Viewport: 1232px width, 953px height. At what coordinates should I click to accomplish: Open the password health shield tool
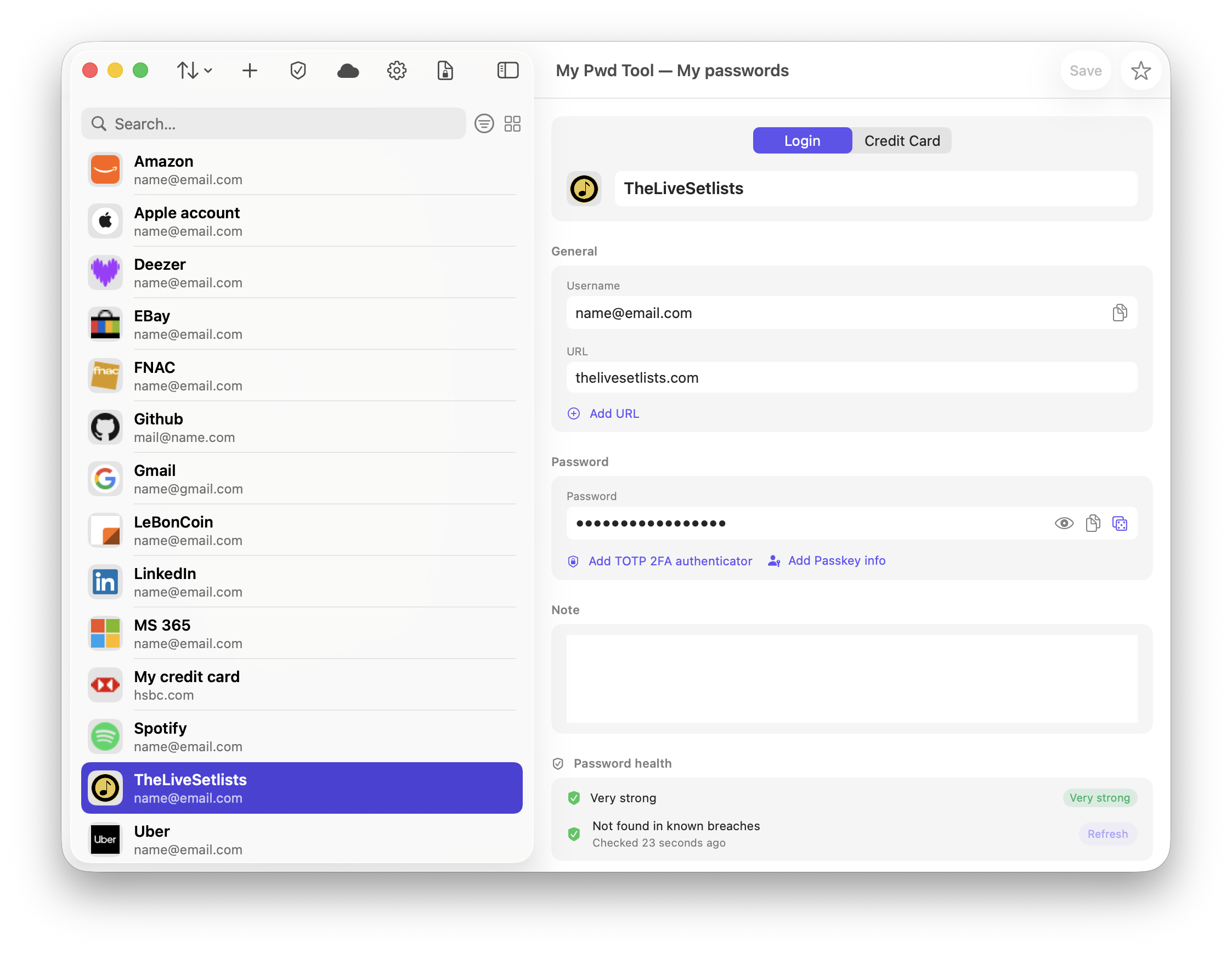pos(298,71)
